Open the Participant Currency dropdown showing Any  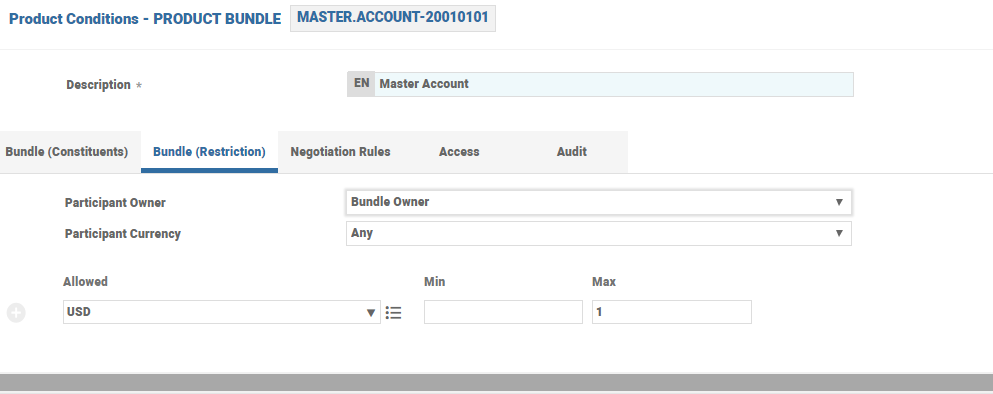tap(598, 233)
